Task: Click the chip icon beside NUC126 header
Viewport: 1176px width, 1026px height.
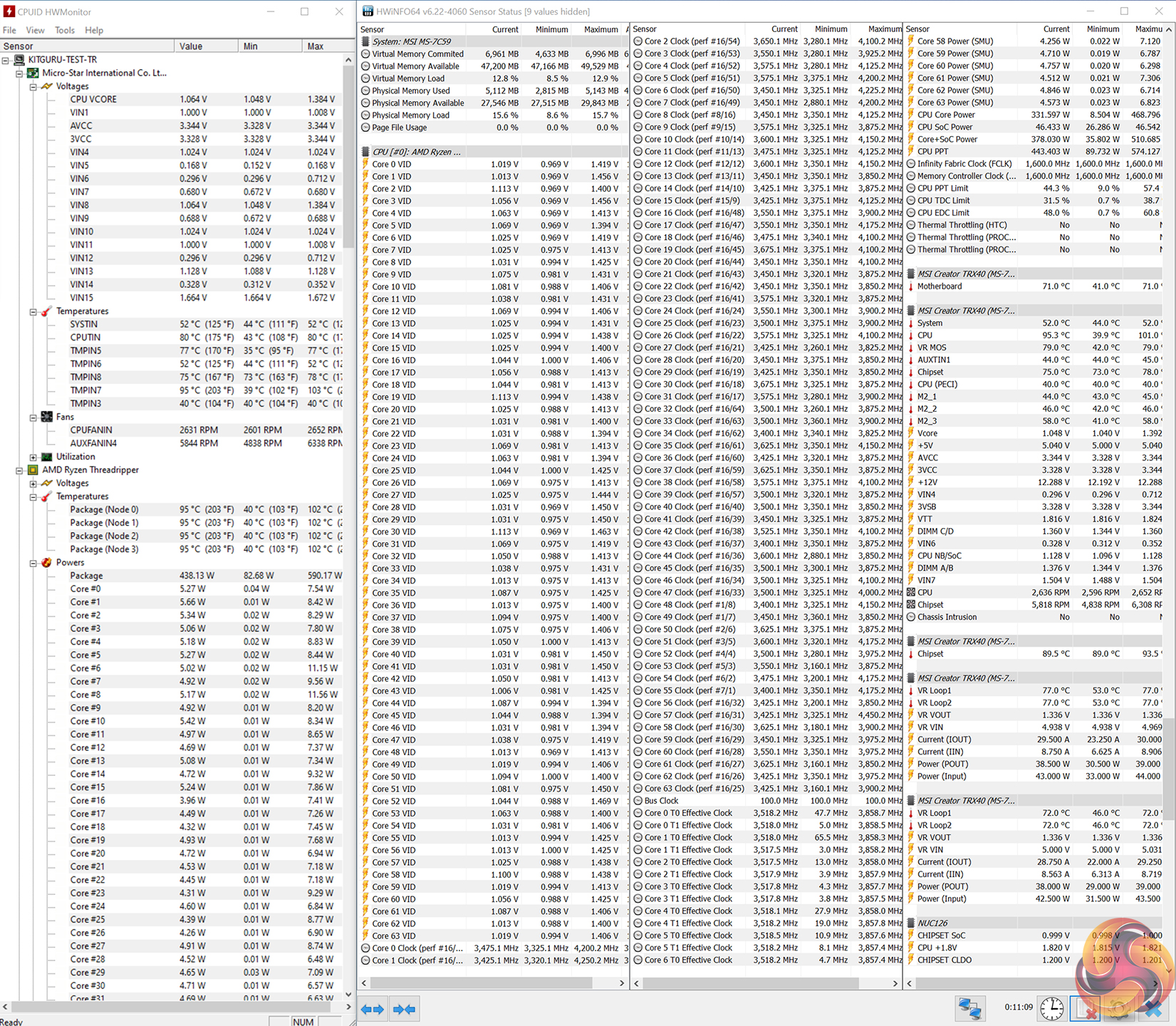Action: pos(911,923)
